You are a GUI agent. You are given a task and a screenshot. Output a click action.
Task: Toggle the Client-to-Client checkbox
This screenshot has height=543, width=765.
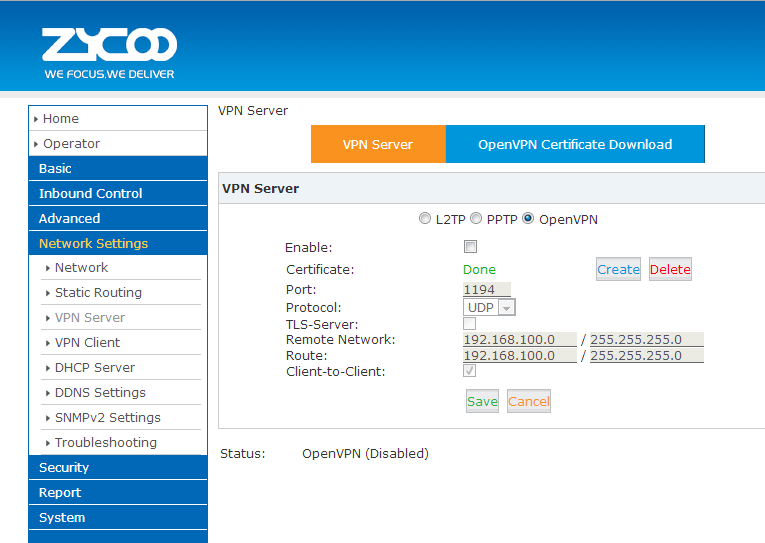click(x=469, y=371)
